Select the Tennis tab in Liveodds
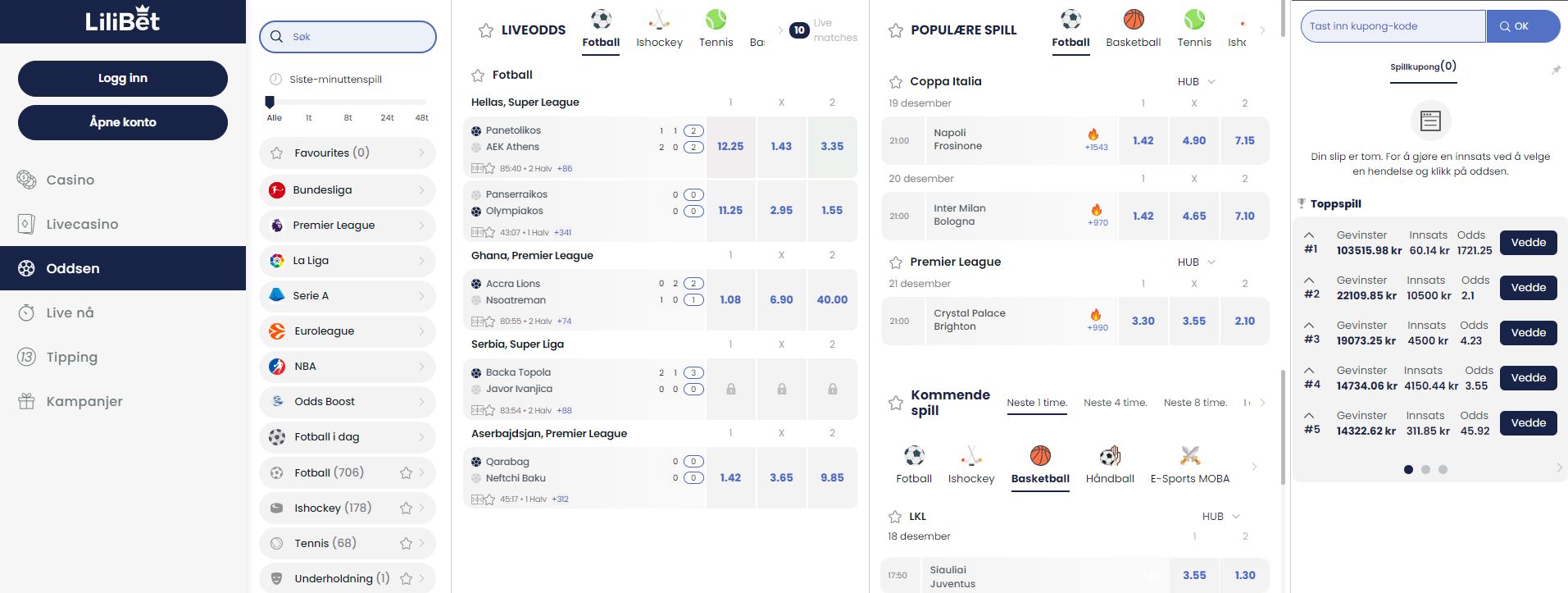 tap(716, 30)
